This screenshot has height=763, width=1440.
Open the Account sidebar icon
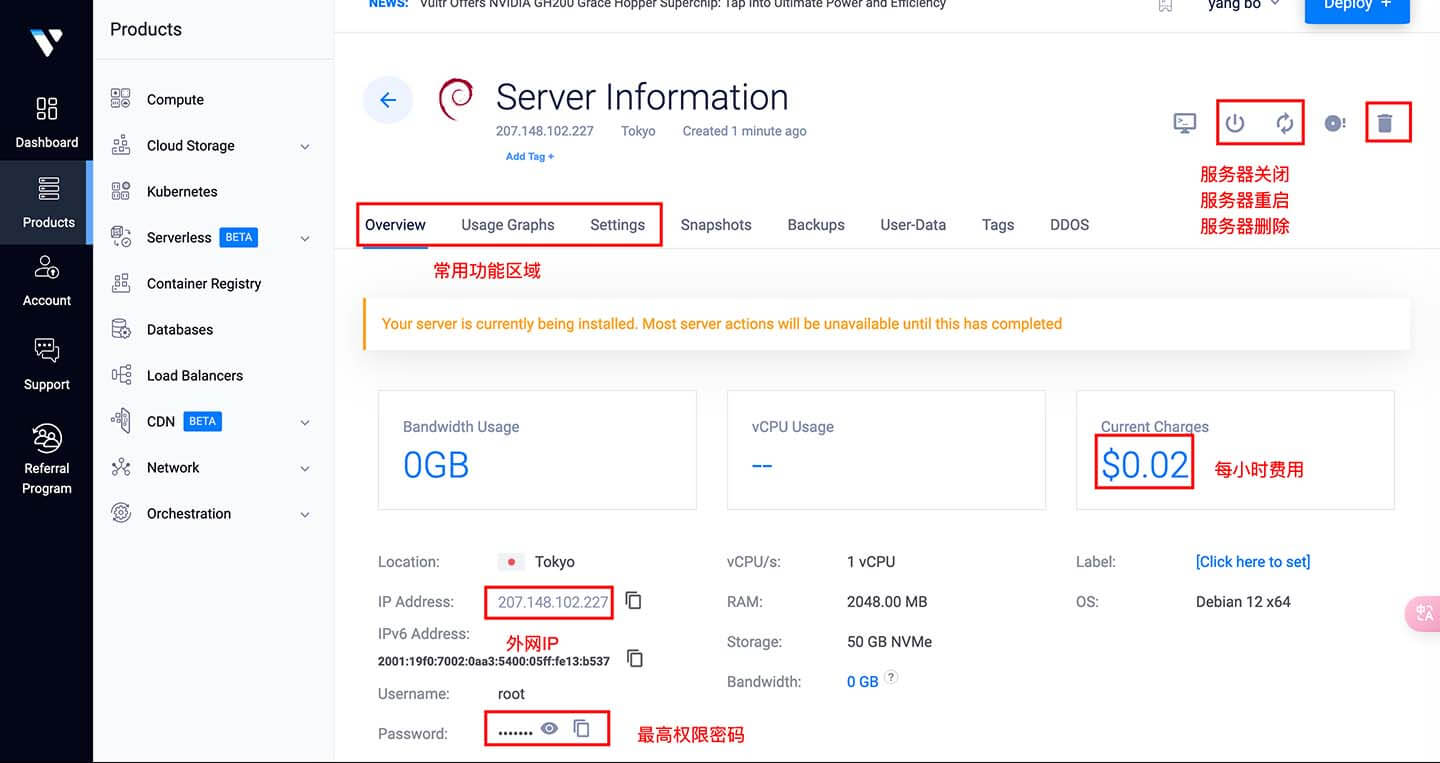47,267
